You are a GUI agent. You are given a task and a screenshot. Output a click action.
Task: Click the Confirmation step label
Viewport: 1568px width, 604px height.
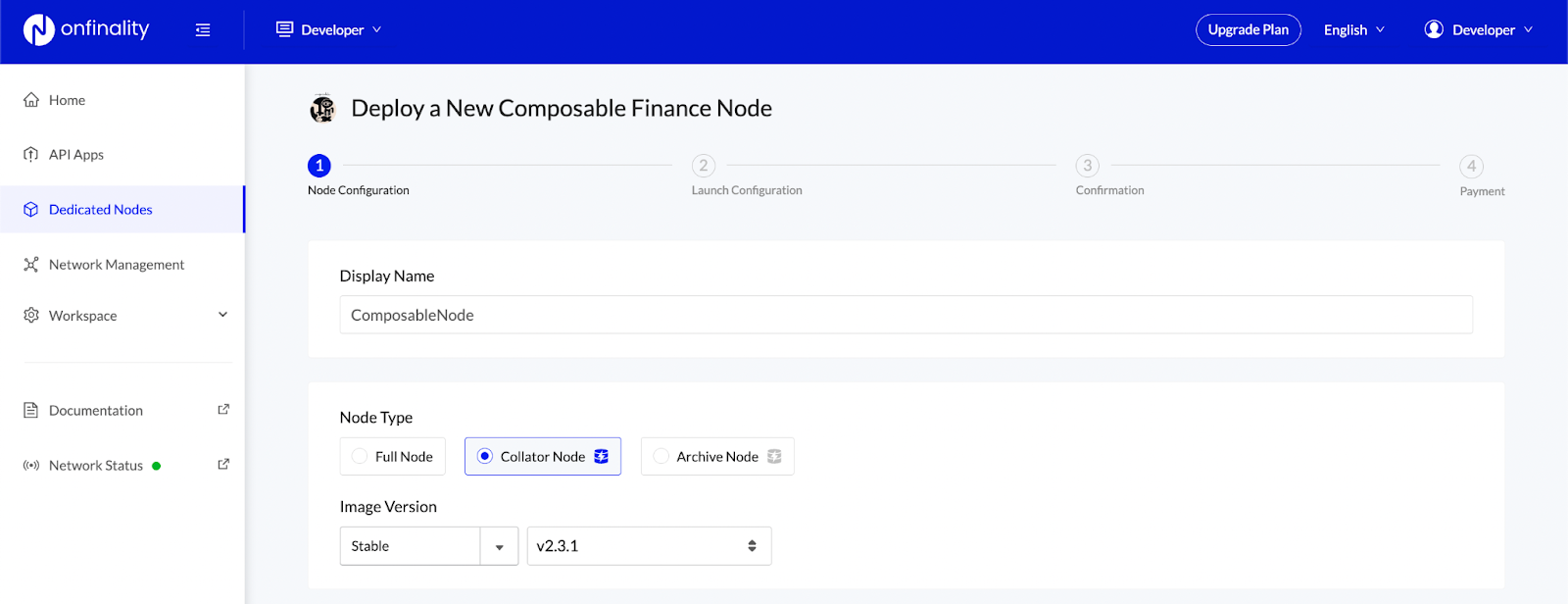coord(1110,190)
